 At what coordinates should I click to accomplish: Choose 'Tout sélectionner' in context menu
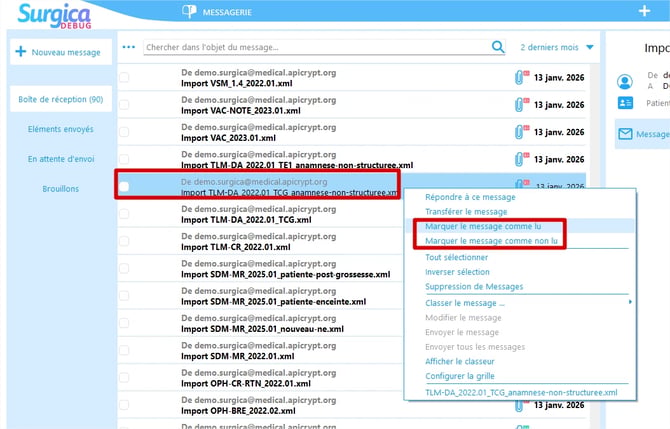pos(456,257)
